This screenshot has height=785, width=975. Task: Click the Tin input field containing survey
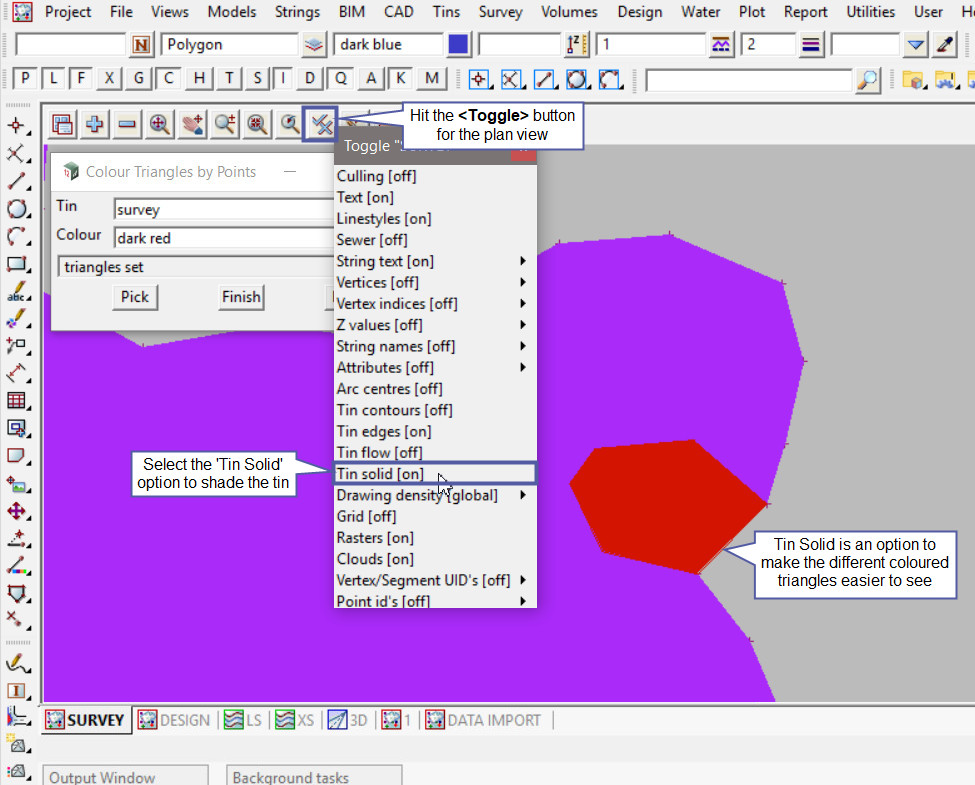pos(220,210)
